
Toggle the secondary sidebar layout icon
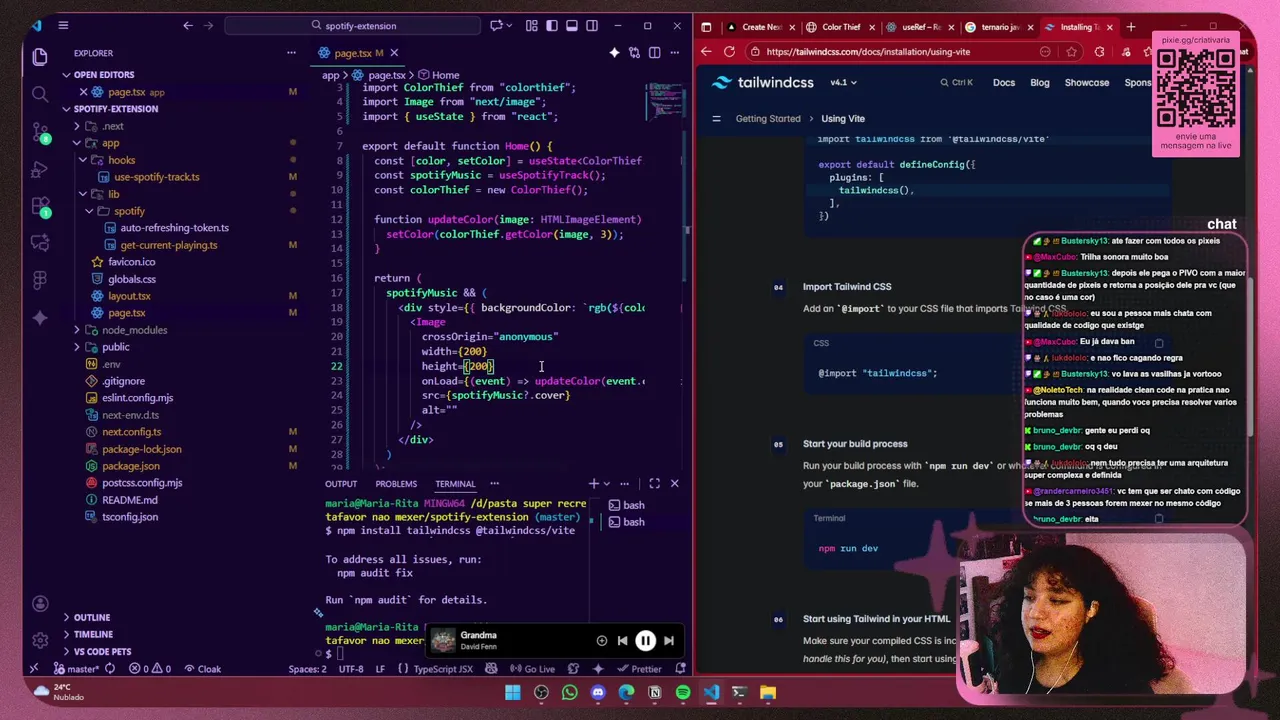(x=592, y=26)
